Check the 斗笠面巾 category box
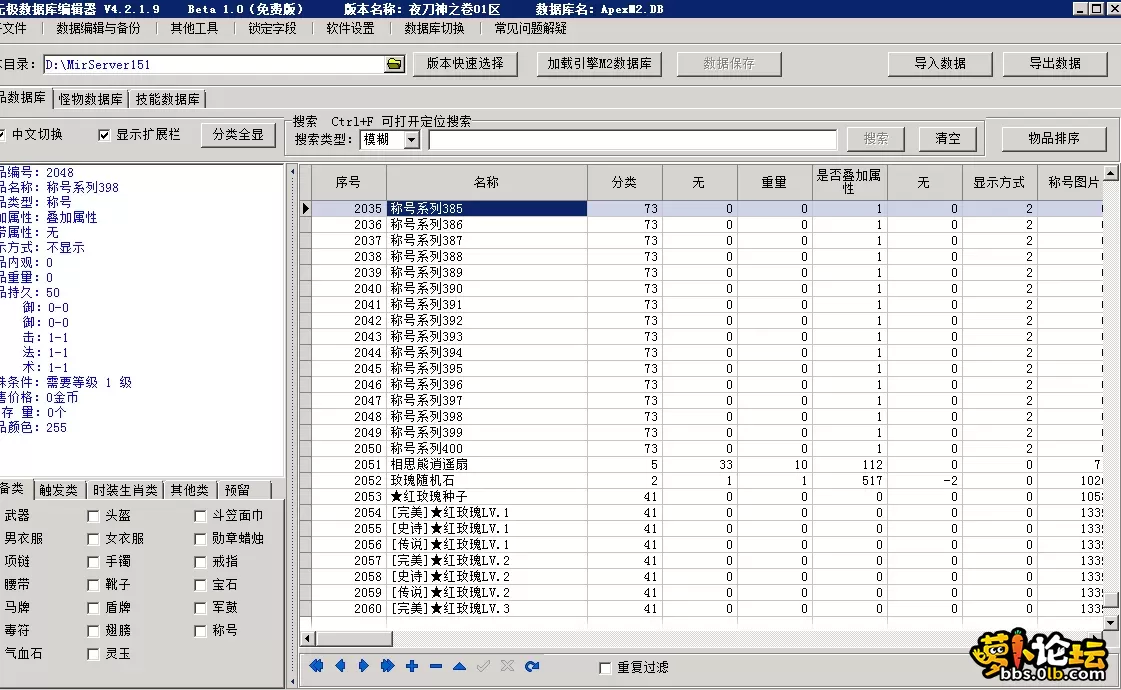The width and height of the screenshot is (1121, 690). (x=200, y=516)
